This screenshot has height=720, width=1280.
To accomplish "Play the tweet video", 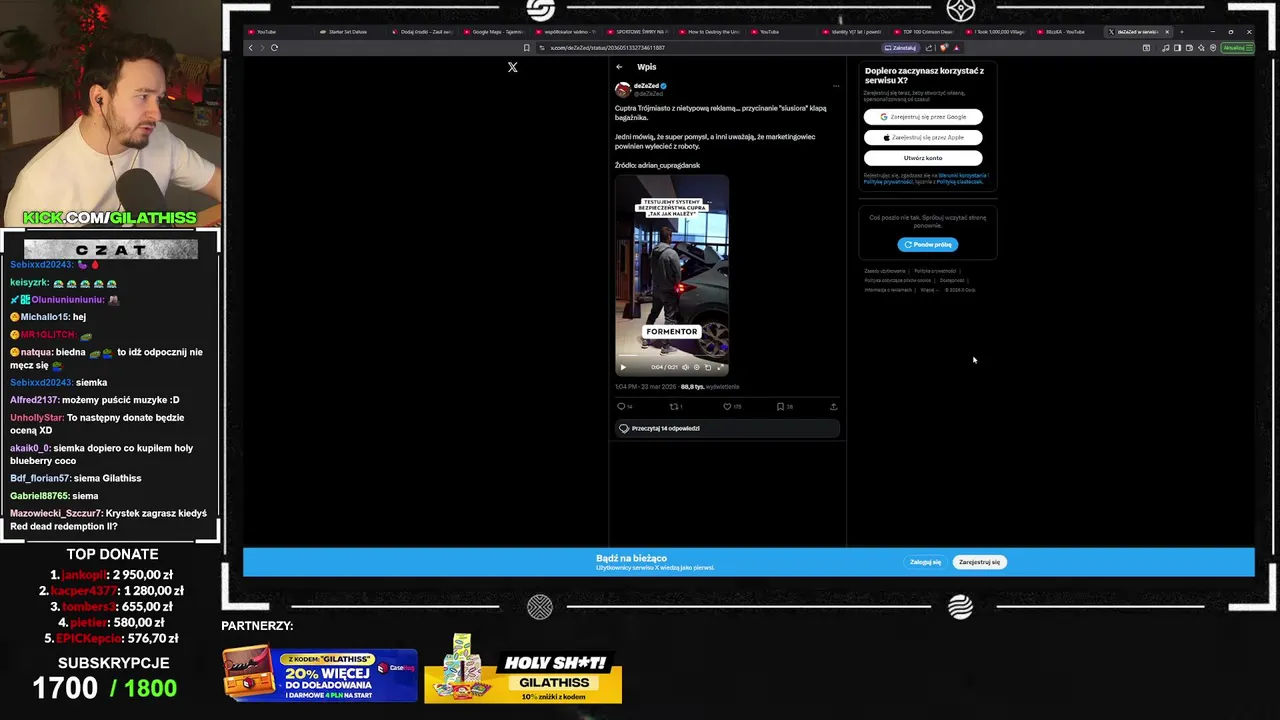I will pos(623,367).
